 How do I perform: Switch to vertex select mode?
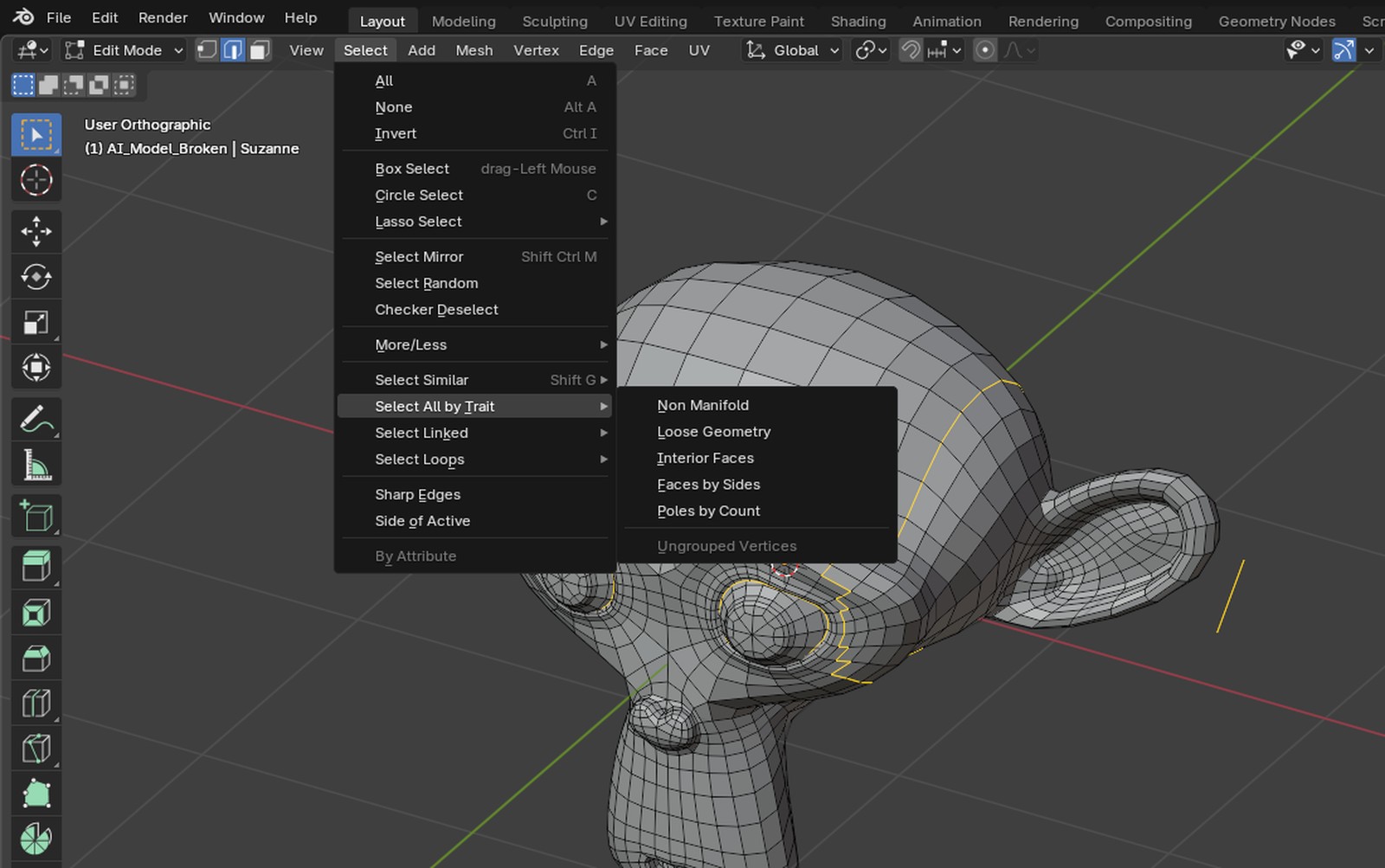click(x=207, y=50)
